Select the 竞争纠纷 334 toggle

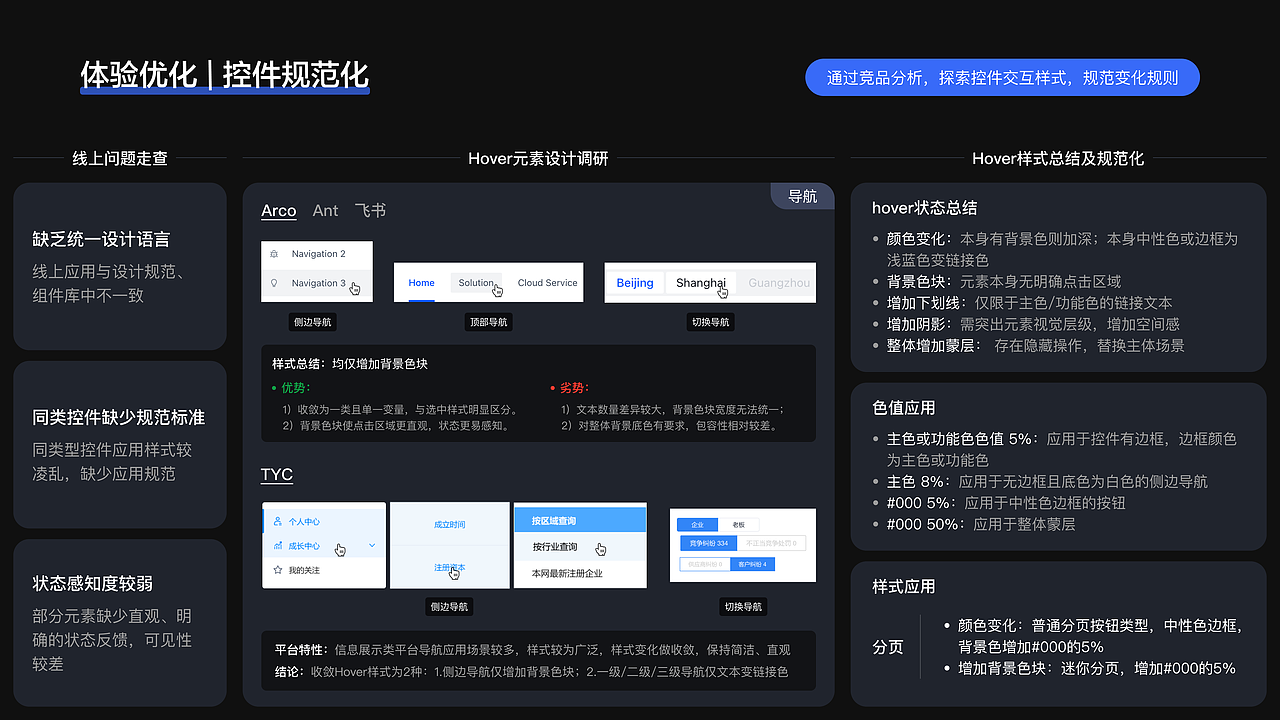click(709, 543)
